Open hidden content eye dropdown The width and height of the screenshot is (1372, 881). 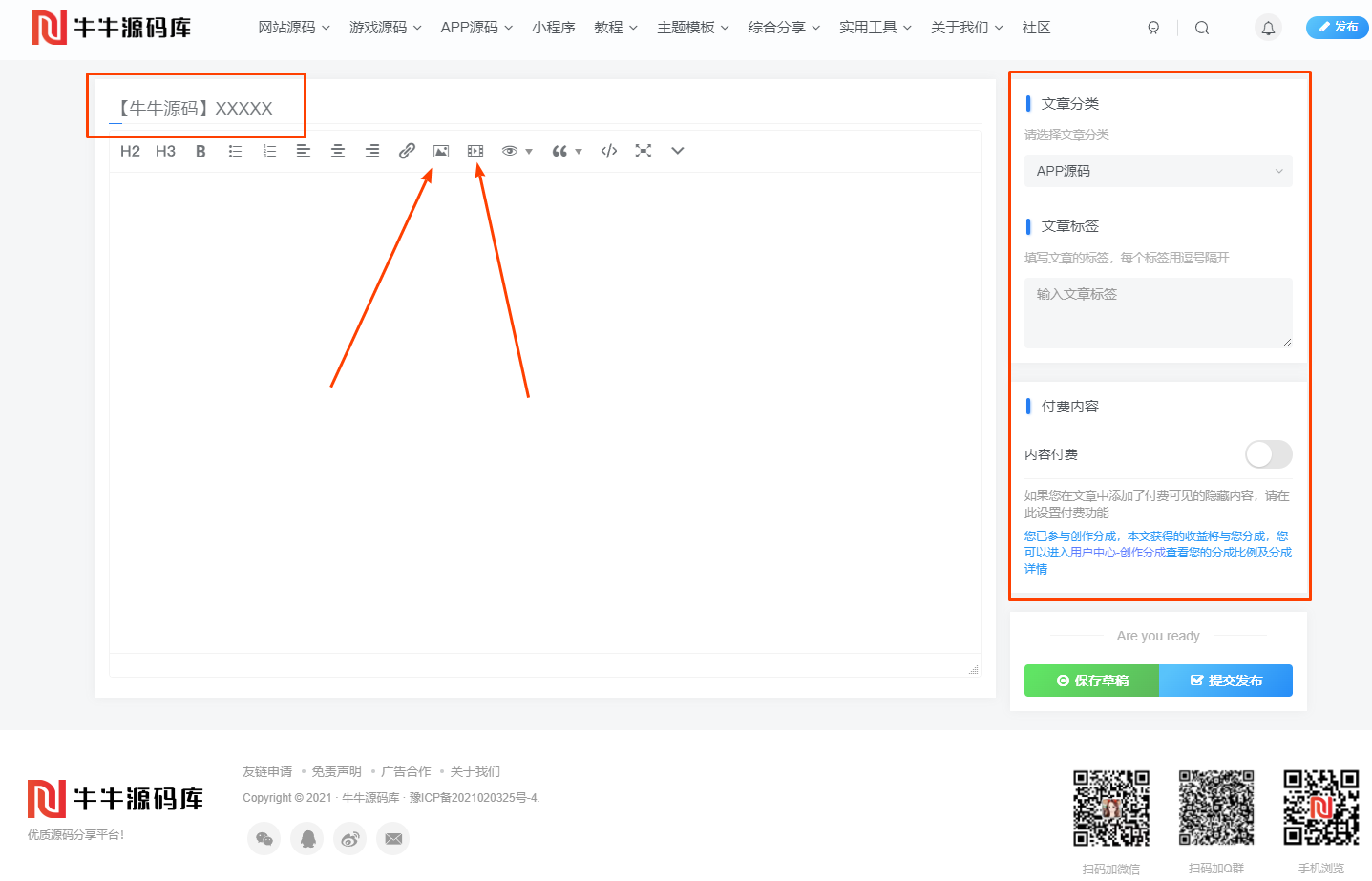517,151
